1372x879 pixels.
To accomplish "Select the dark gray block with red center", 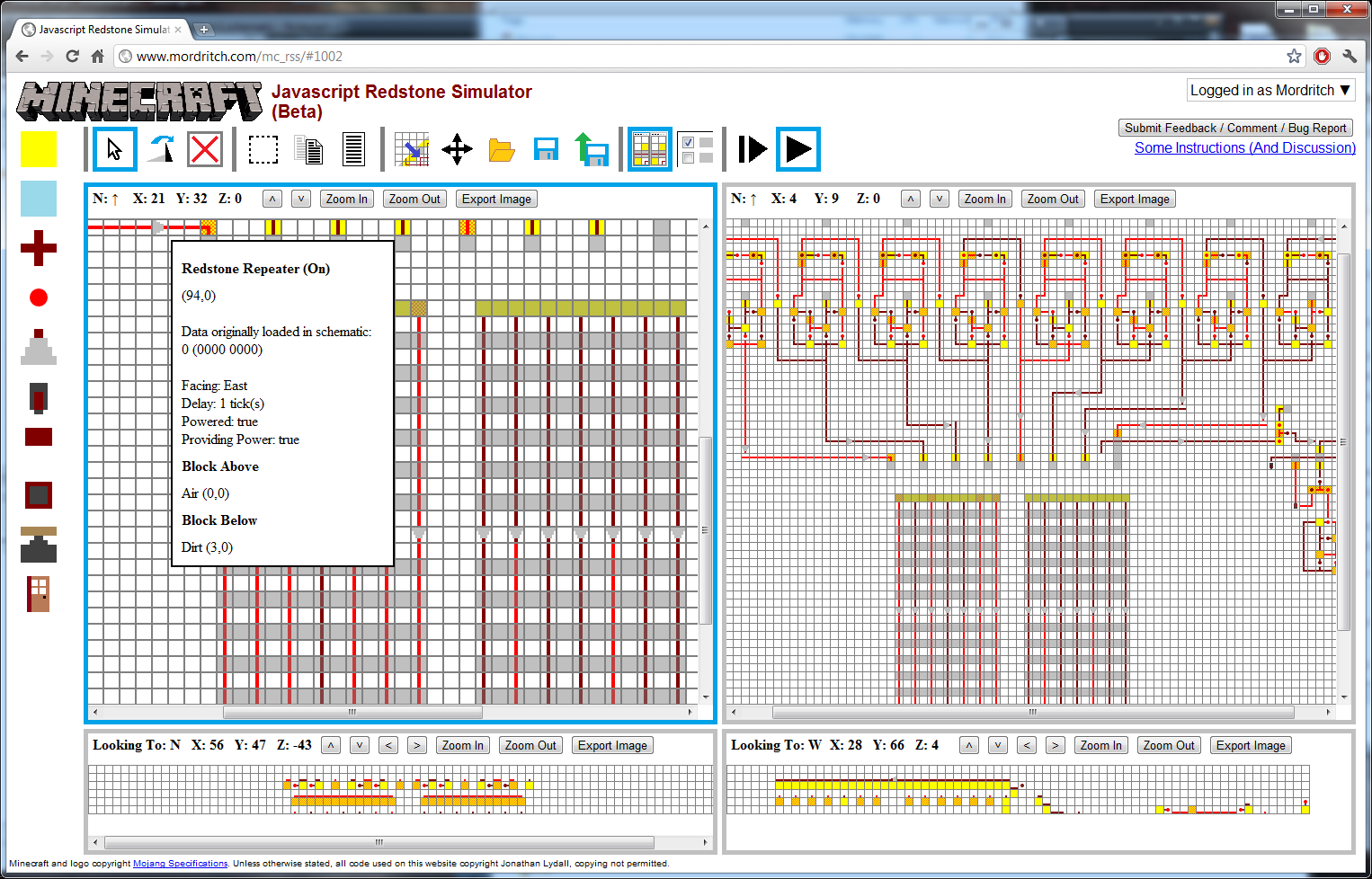I will [x=39, y=397].
